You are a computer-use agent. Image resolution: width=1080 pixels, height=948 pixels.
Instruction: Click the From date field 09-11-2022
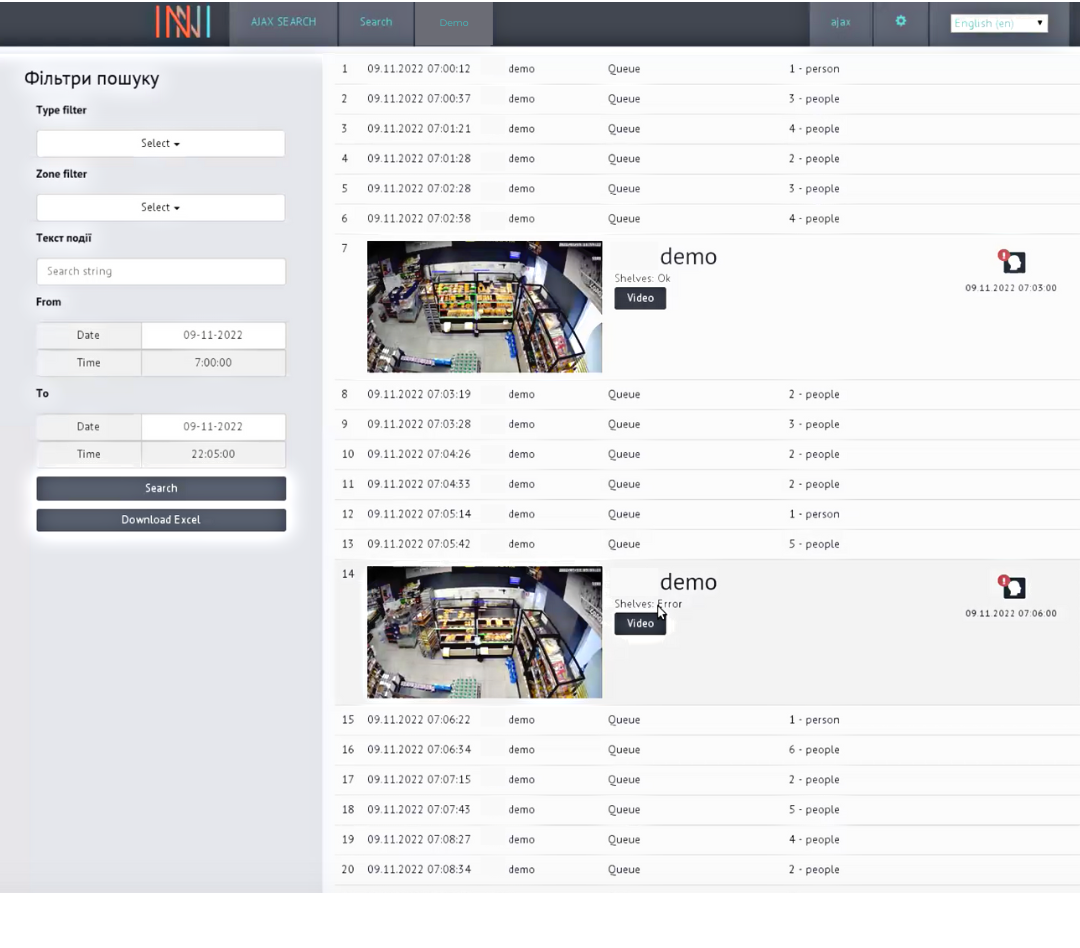213,336
